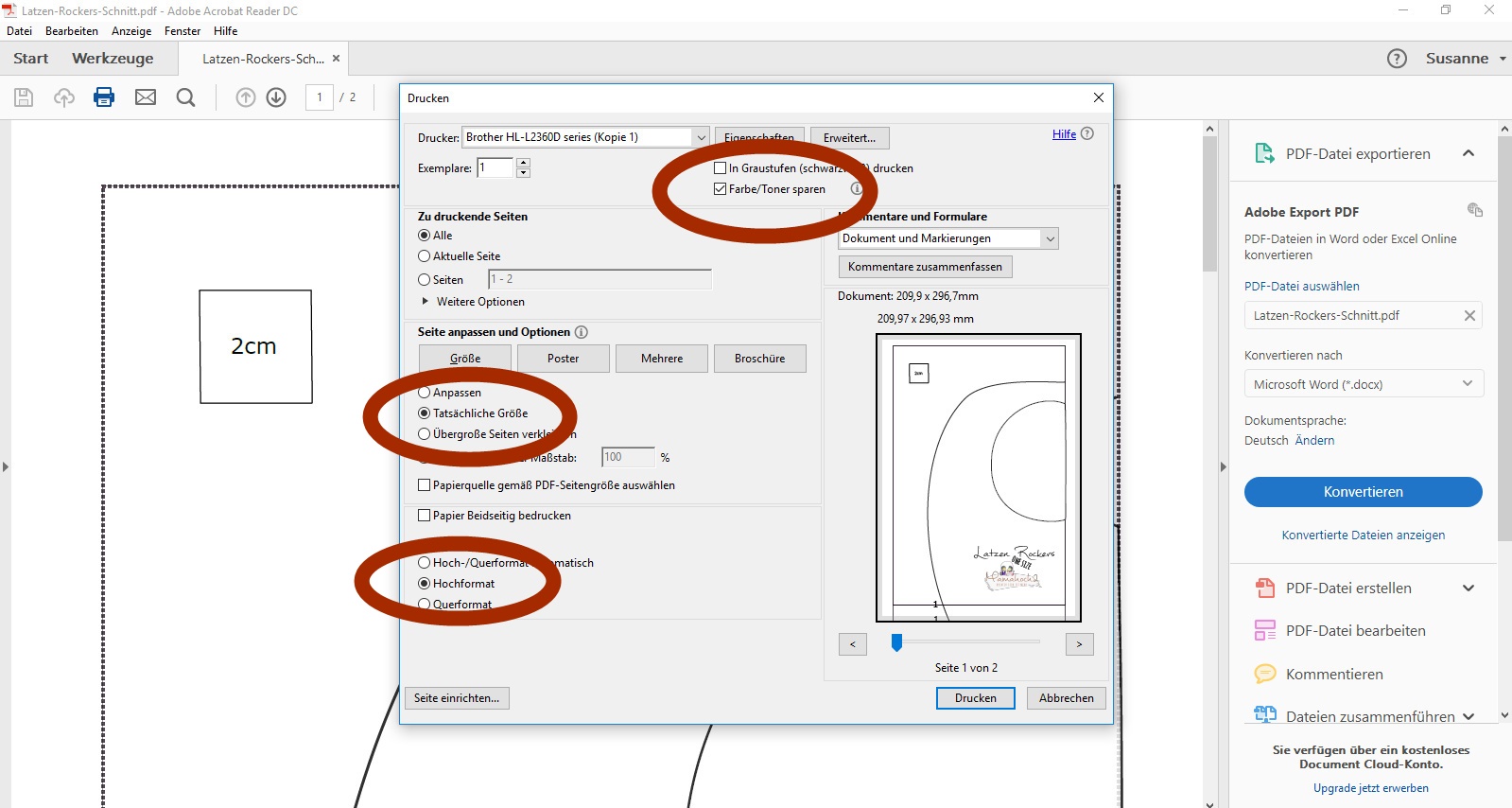Click the PDF-Datei erstellen icon
Screen dimensions: 1512x808
[1264, 588]
